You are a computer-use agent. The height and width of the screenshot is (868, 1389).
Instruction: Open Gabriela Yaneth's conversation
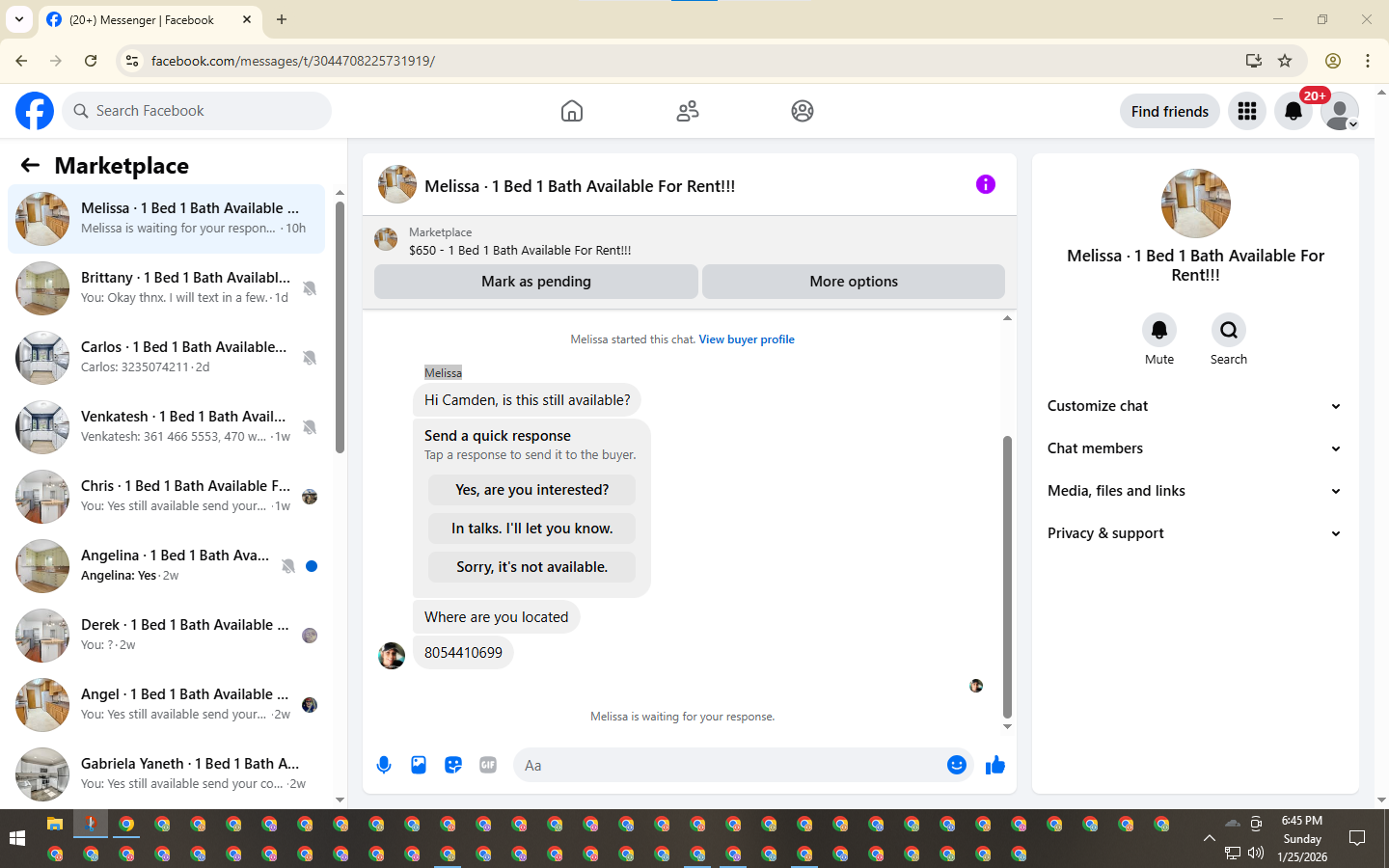coord(166,774)
